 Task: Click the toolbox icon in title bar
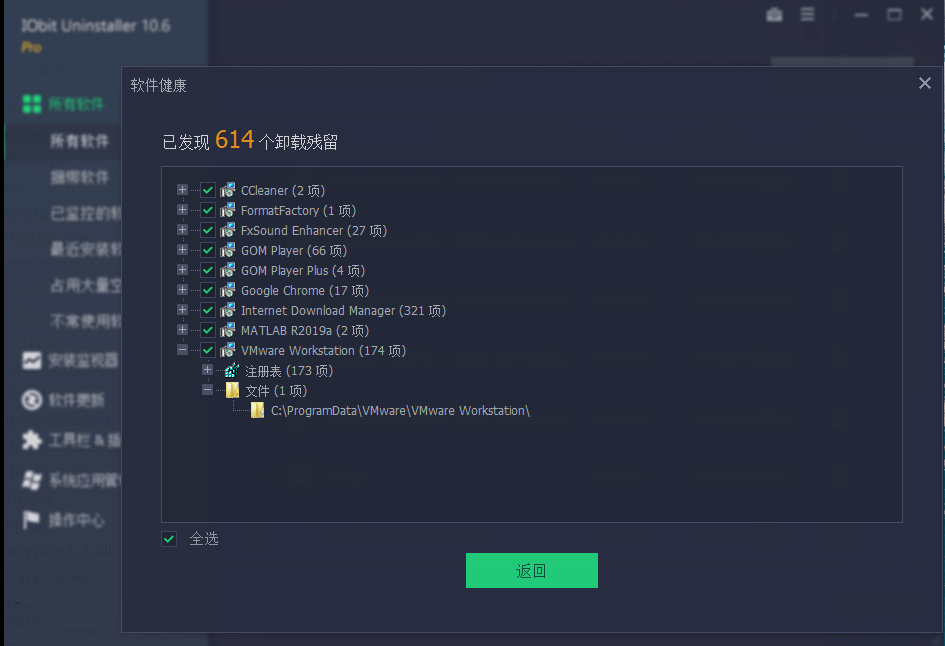coord(774,14)
